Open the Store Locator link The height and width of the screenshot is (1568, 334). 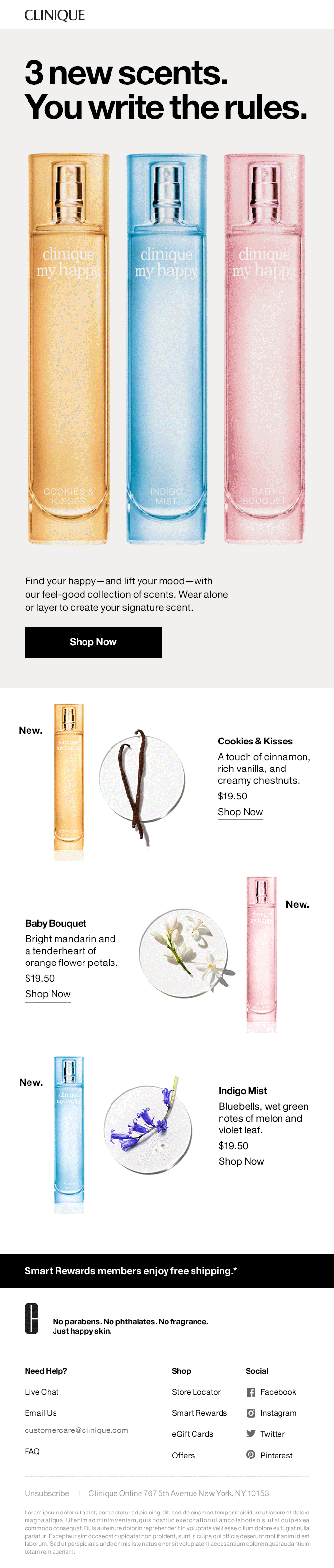[x=196, y=1392]
